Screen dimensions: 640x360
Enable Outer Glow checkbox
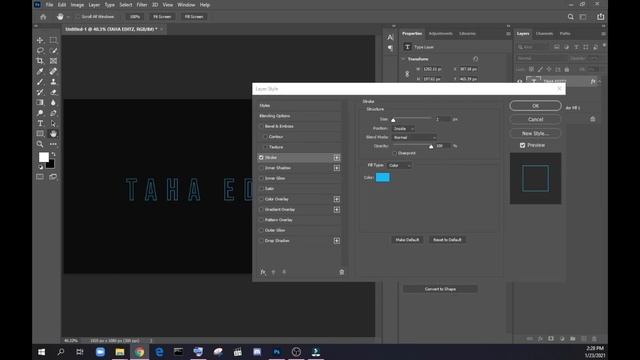(261, 230)
